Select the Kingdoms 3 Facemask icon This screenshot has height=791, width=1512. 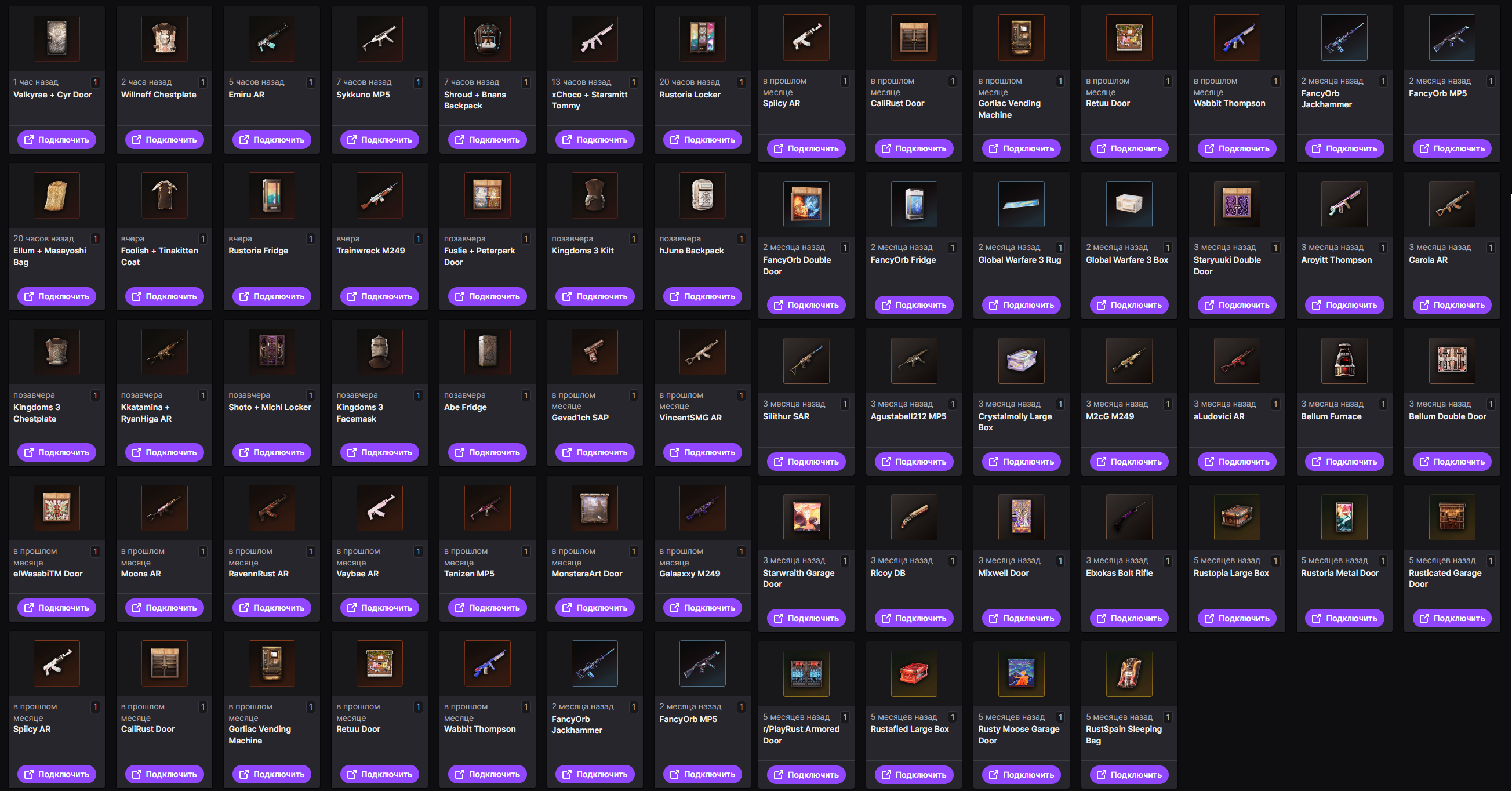(380, 352)
